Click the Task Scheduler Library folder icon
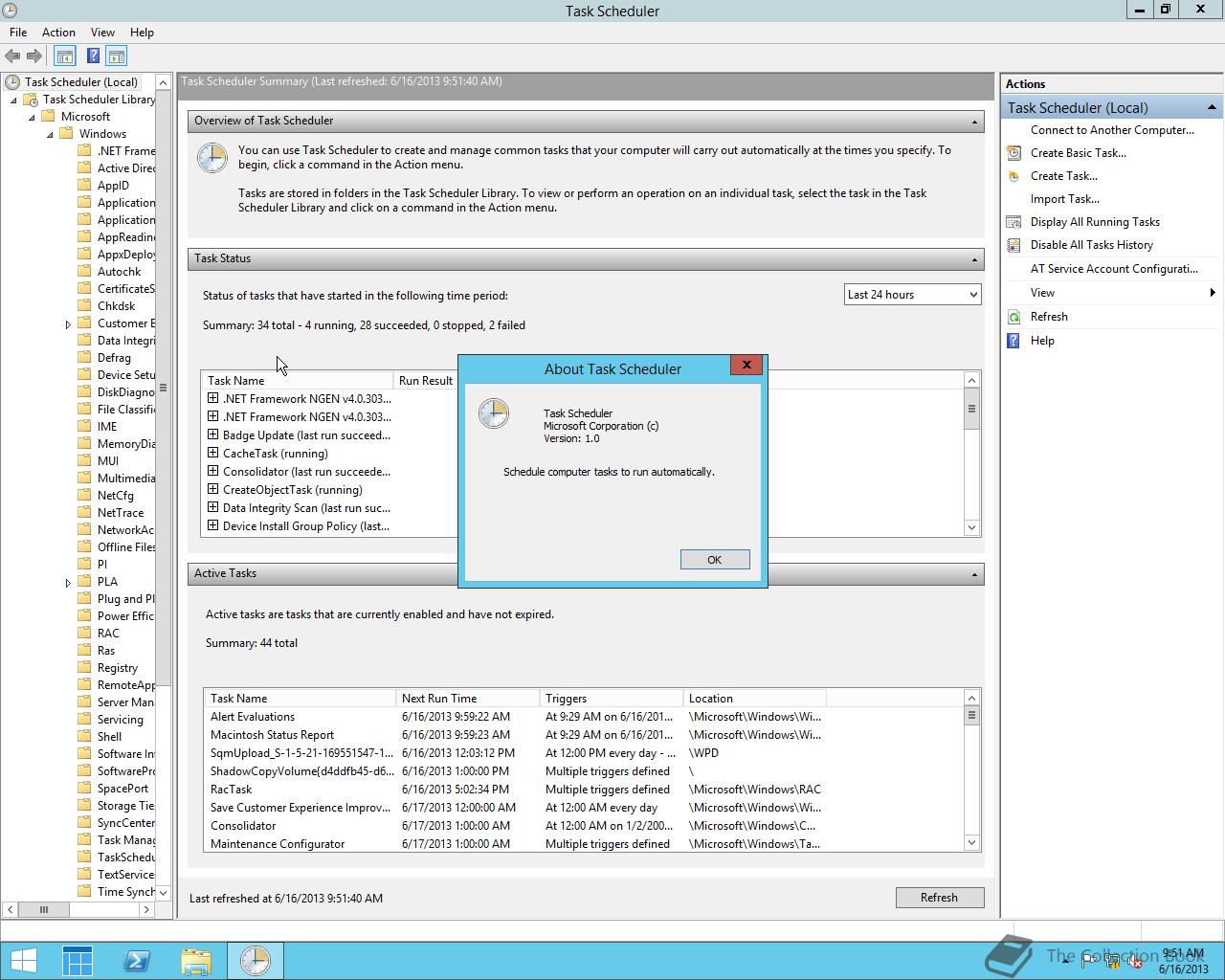Image resolution: width=1225 pixels, height=980 pixels. [31, 100]
